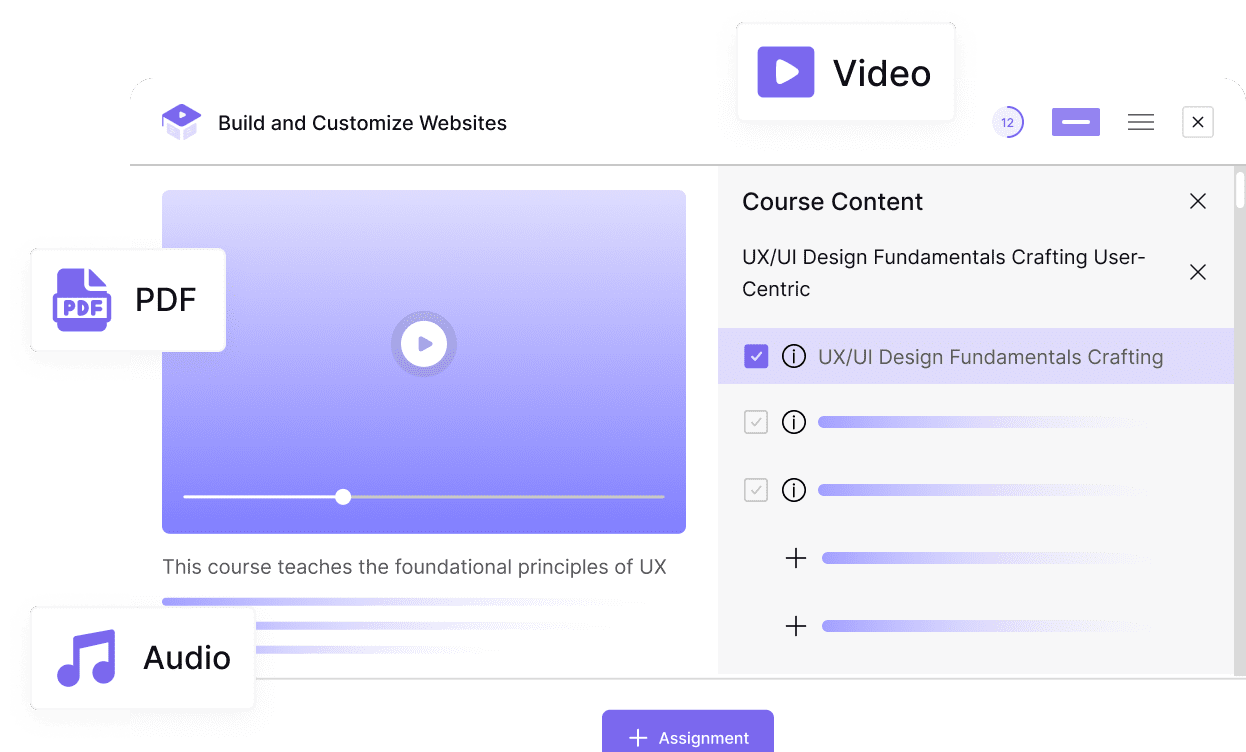The width and height of the screenshot is (1246, 752).
Task: Click the video progress slider handle
Action: click(x=343, y=496)
